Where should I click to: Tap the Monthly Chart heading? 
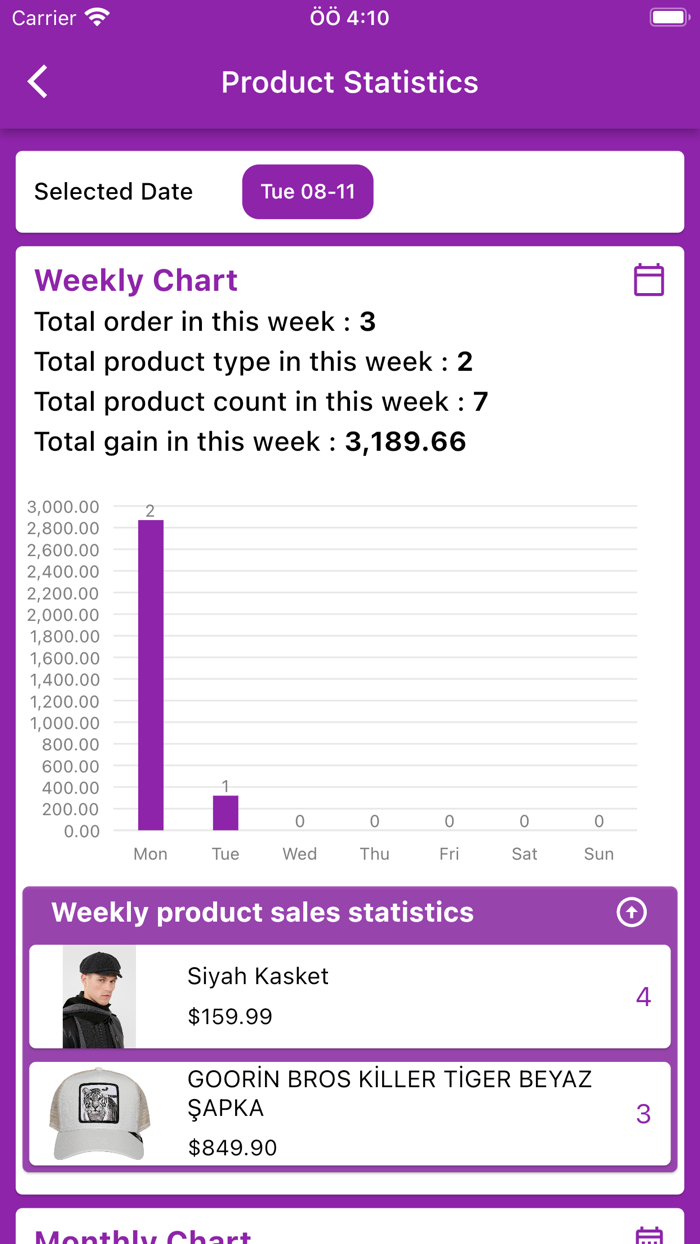click(143, 1236)
